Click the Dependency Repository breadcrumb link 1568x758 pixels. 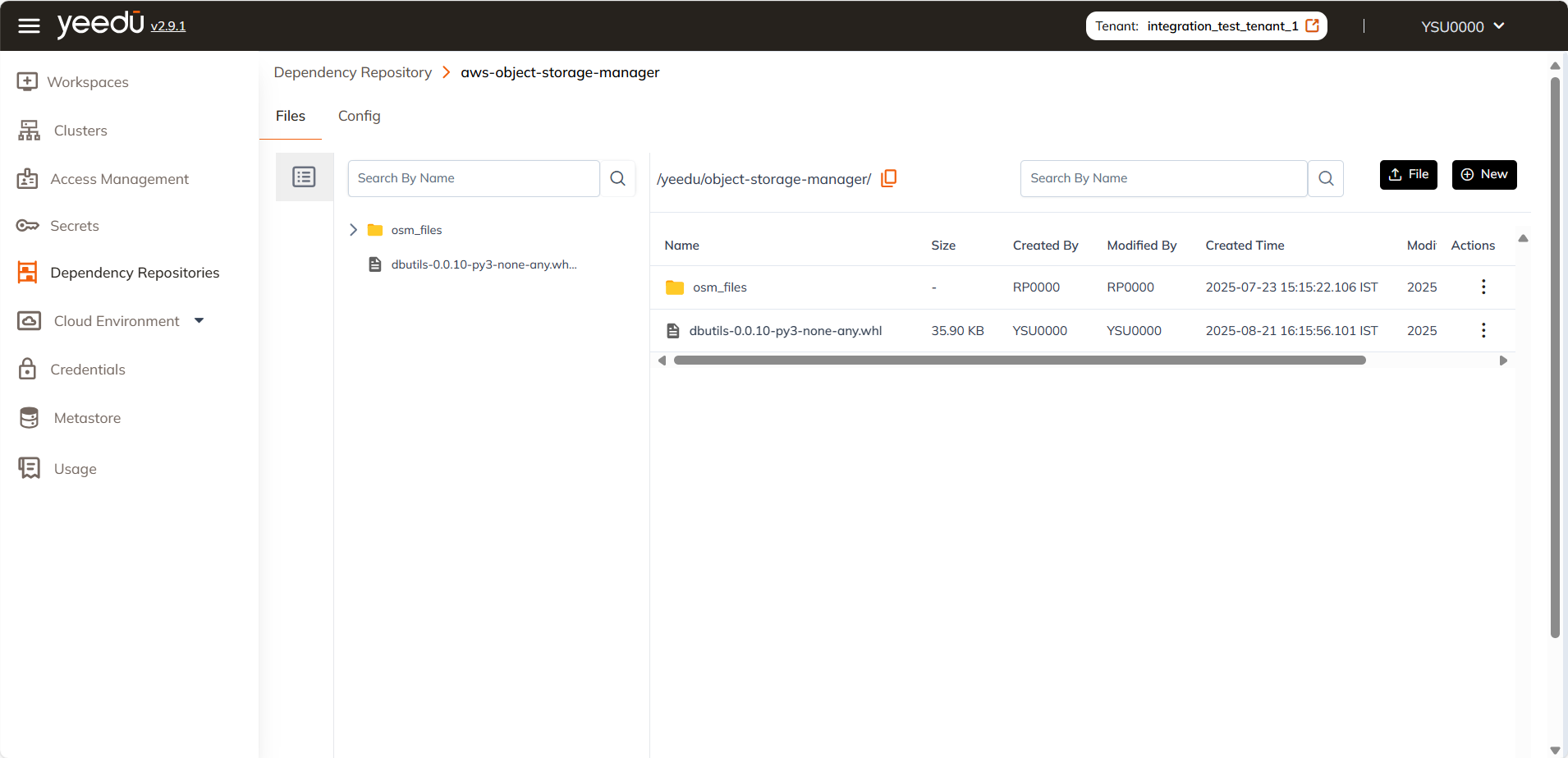(352, 72)
